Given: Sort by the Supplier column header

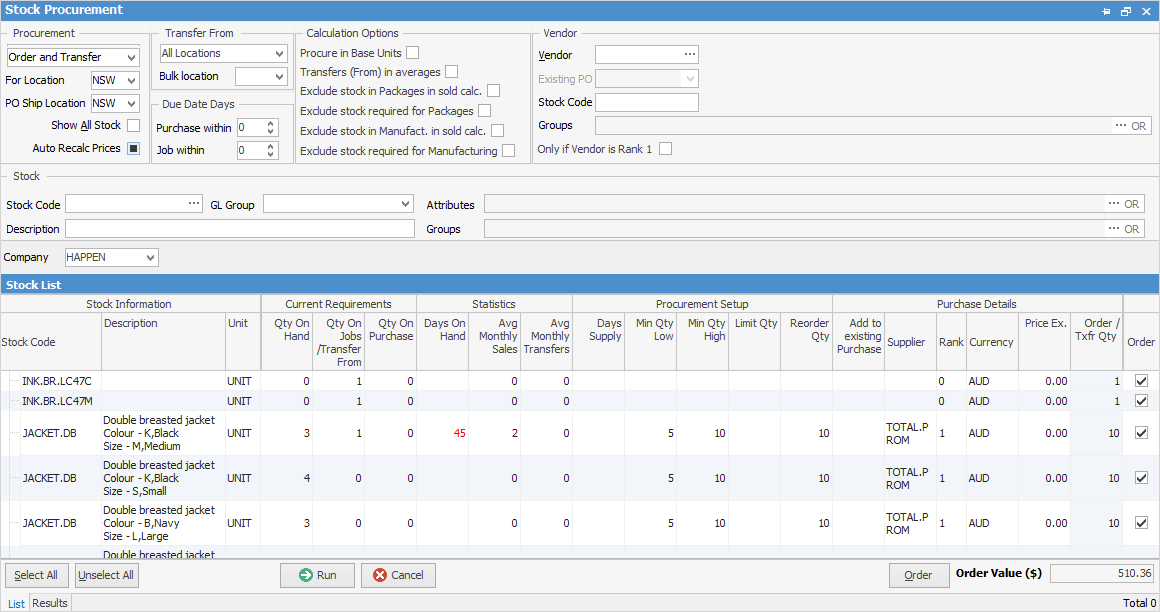Looking at the screenshot, I should click(x=906, y=342).
